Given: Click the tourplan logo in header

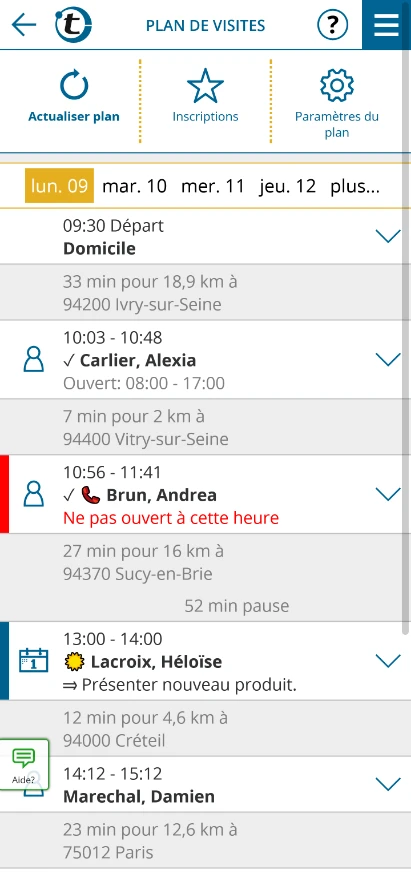Looking at the screenshot, I should point(73,25).
